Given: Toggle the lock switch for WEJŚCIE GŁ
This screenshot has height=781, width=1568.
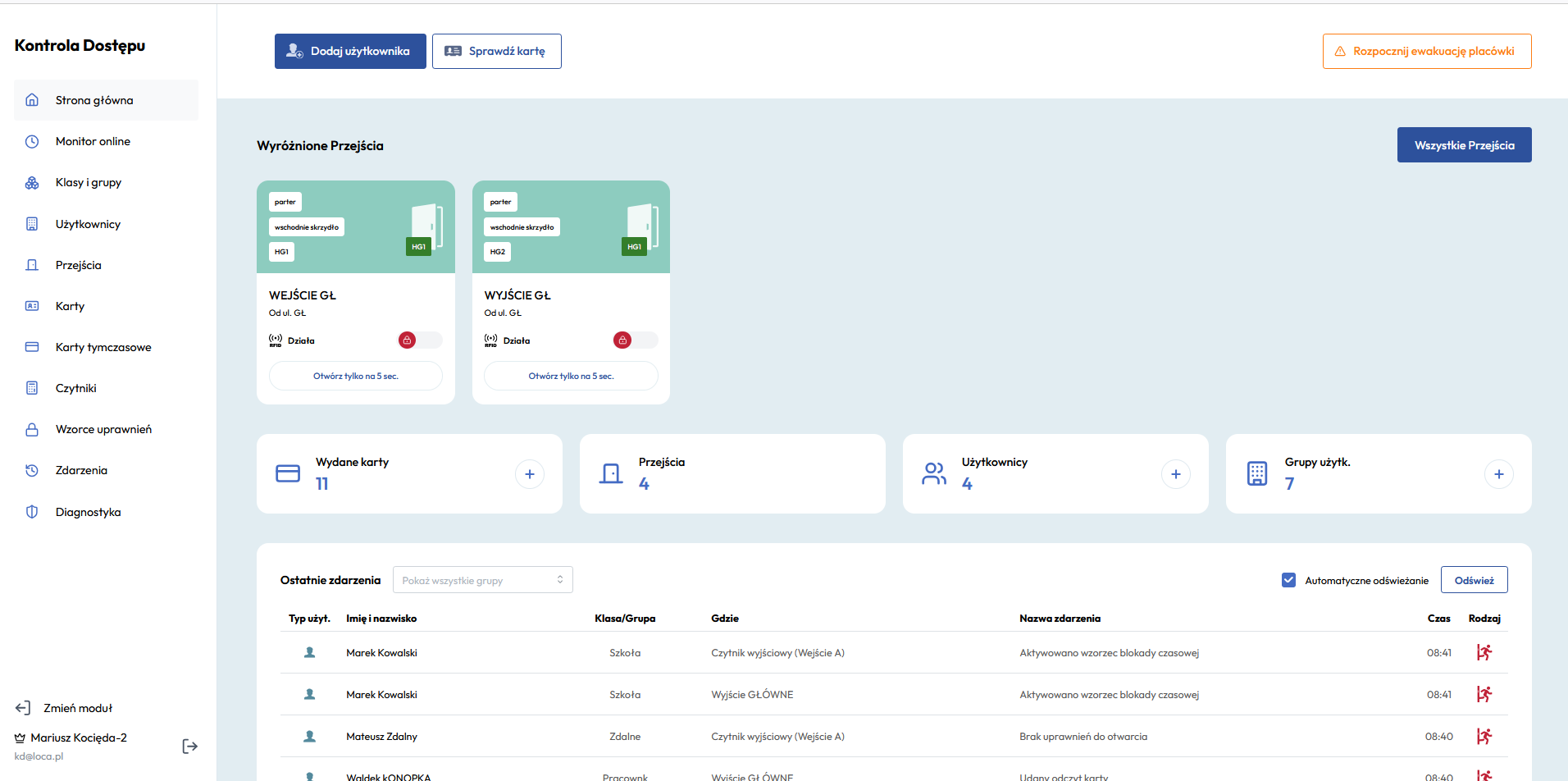Looking at the screenshot, I should tap(419, 340).
